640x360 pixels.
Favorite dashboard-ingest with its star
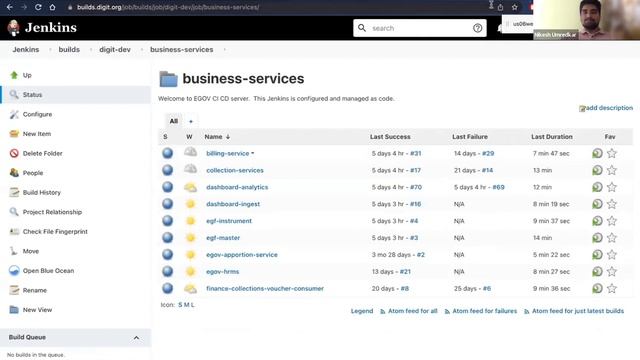pos(611,204)
